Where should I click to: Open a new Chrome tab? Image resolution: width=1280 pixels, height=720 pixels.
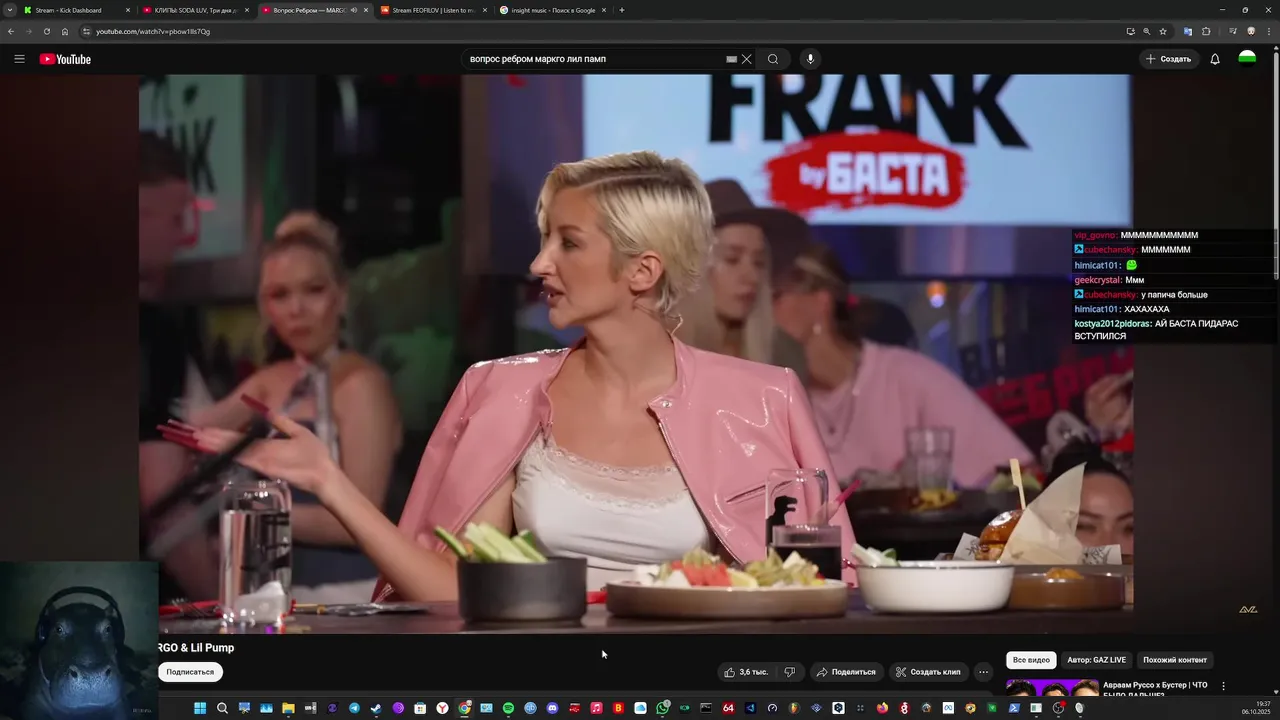[x=622, y=10]
